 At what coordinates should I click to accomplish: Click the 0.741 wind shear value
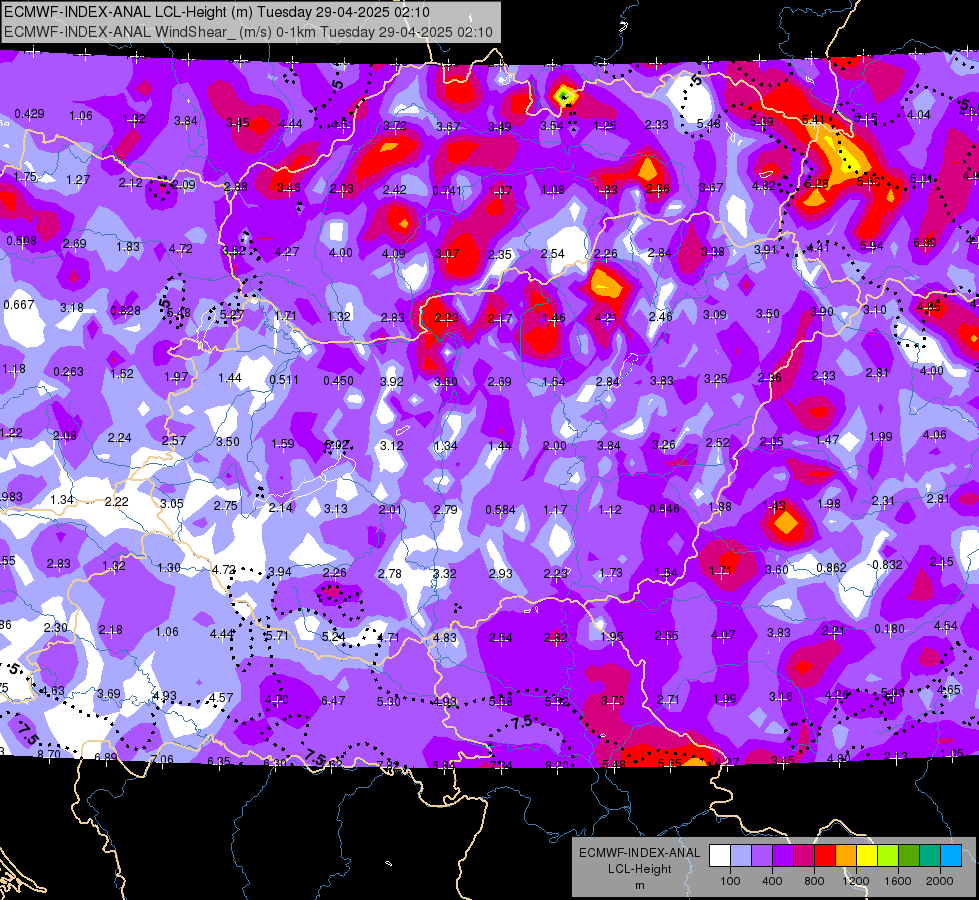coord(447,190)
